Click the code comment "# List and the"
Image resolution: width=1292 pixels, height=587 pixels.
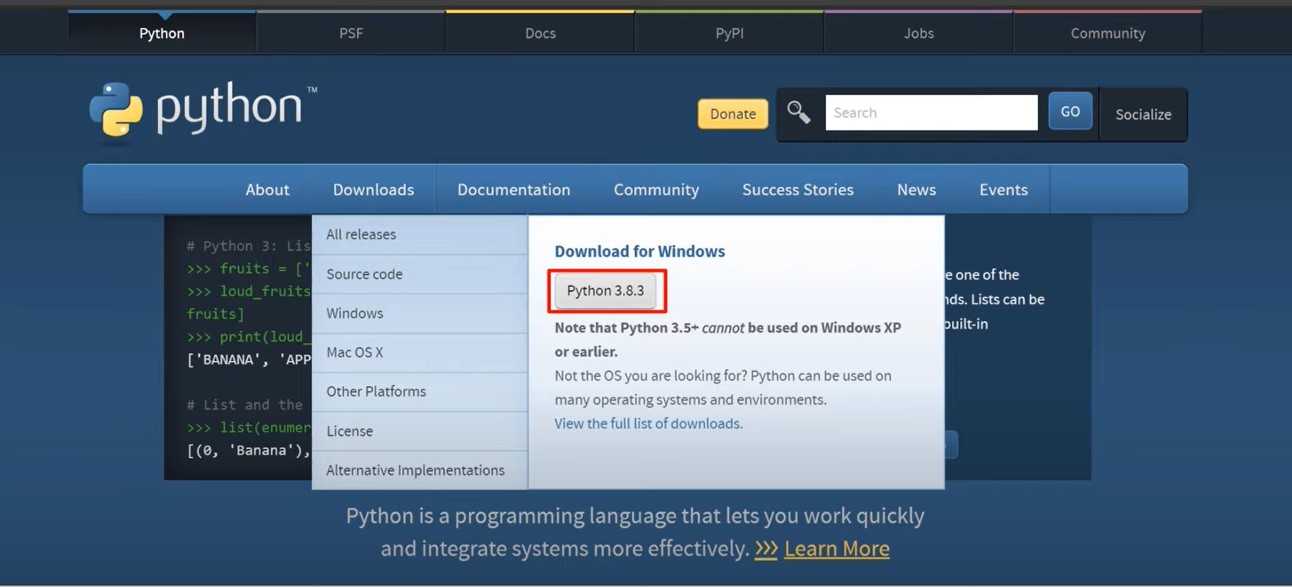[x=245, y=404]
